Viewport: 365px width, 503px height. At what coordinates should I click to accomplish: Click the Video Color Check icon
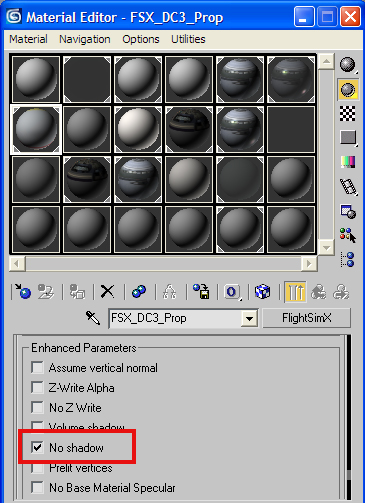tap(348, 162)
